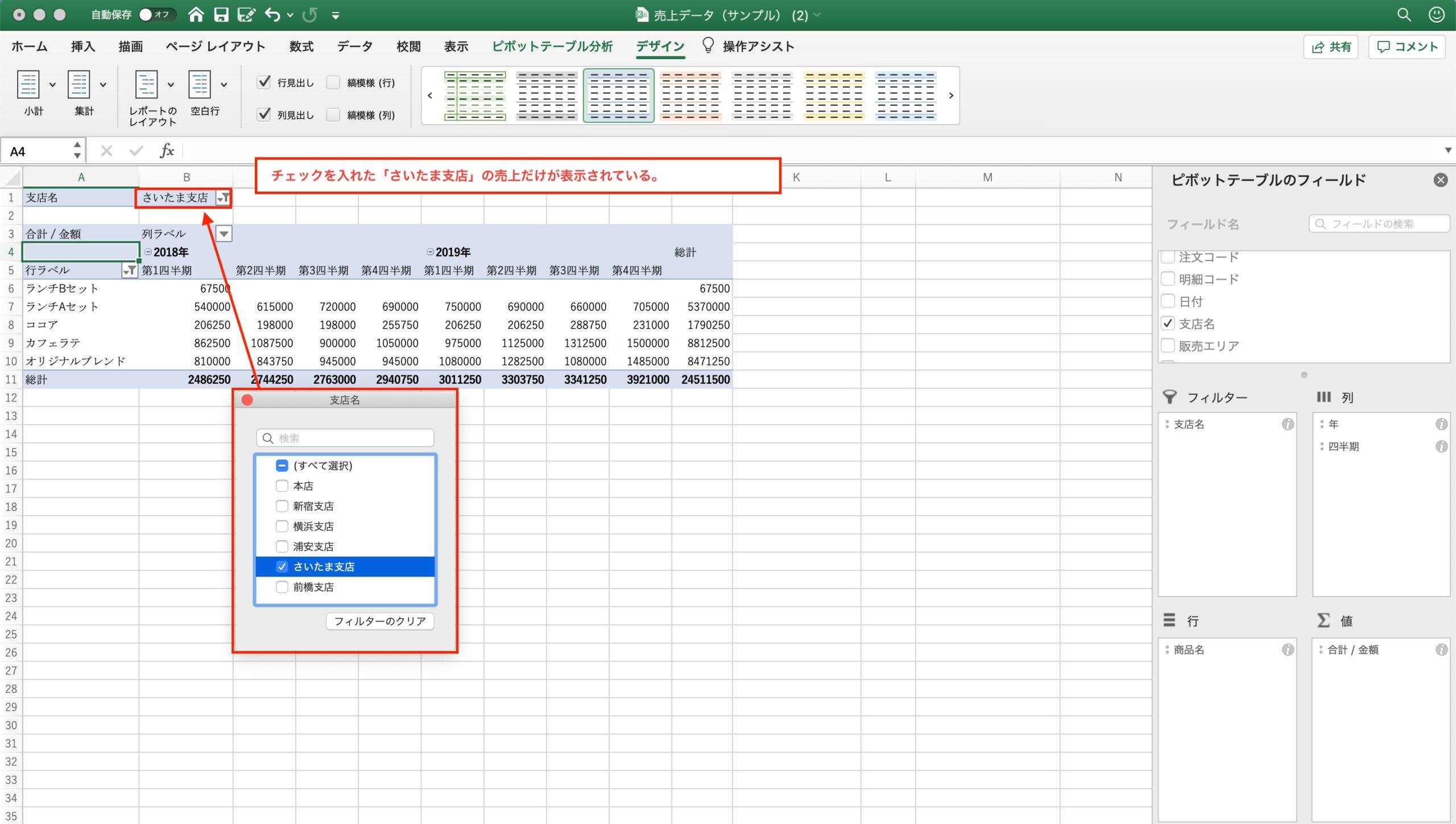The height and width of the screenshot is (824, 1456).
Task: Click the info icon next to 商品名
Action: (1288, 649)
